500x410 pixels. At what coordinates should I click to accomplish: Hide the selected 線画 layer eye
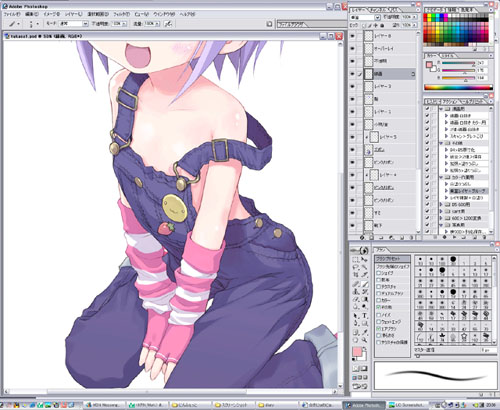click(353, 74)
